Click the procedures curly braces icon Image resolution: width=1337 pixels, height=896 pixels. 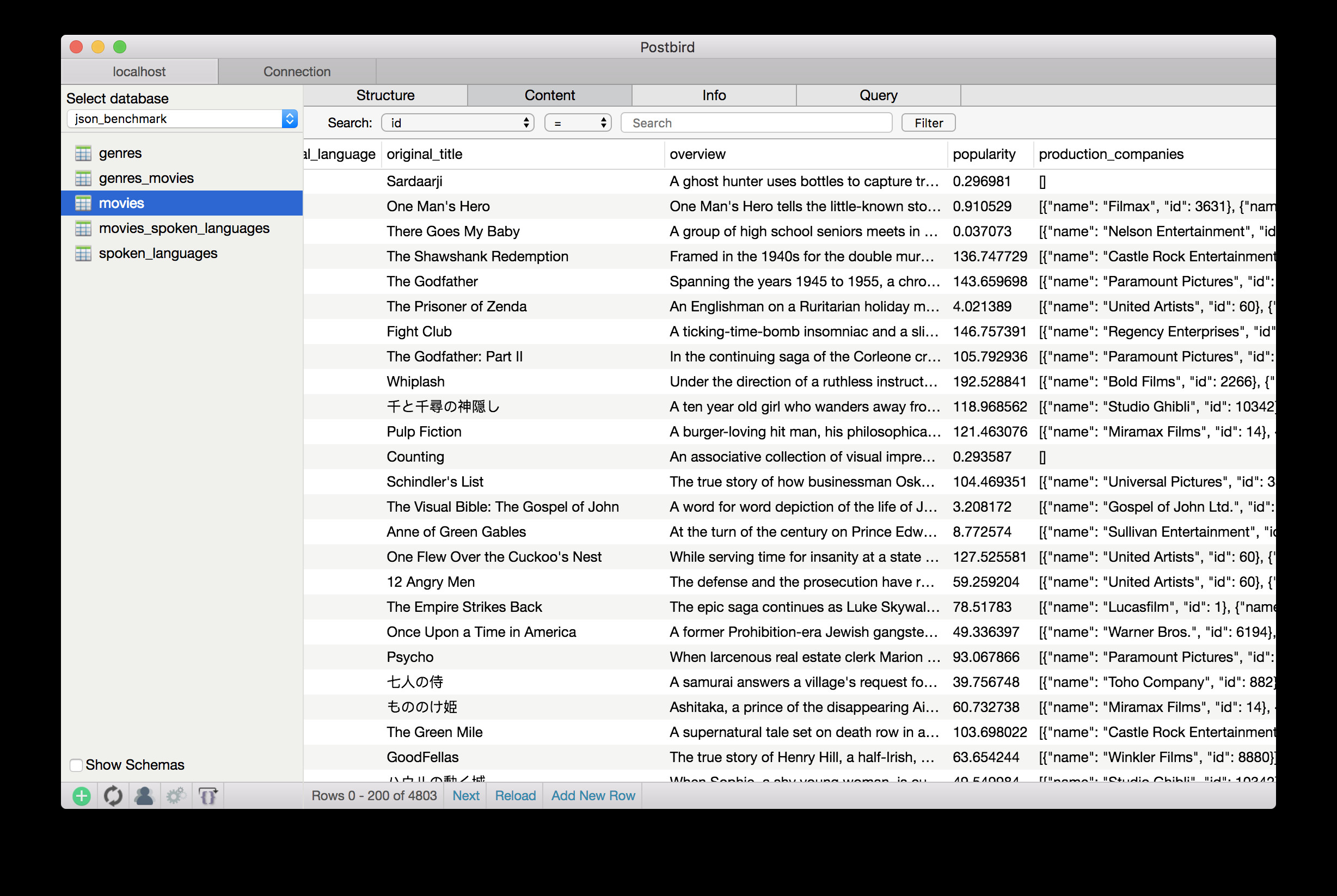click(207, 796)
